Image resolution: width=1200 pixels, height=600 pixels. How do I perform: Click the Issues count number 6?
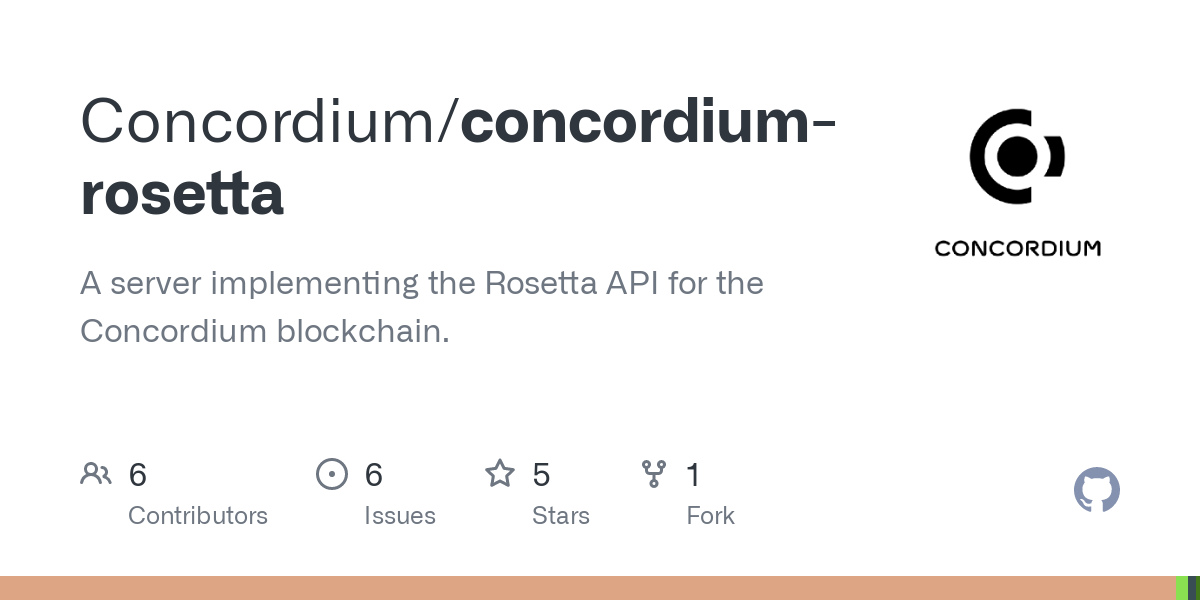(x=374, y=474)
